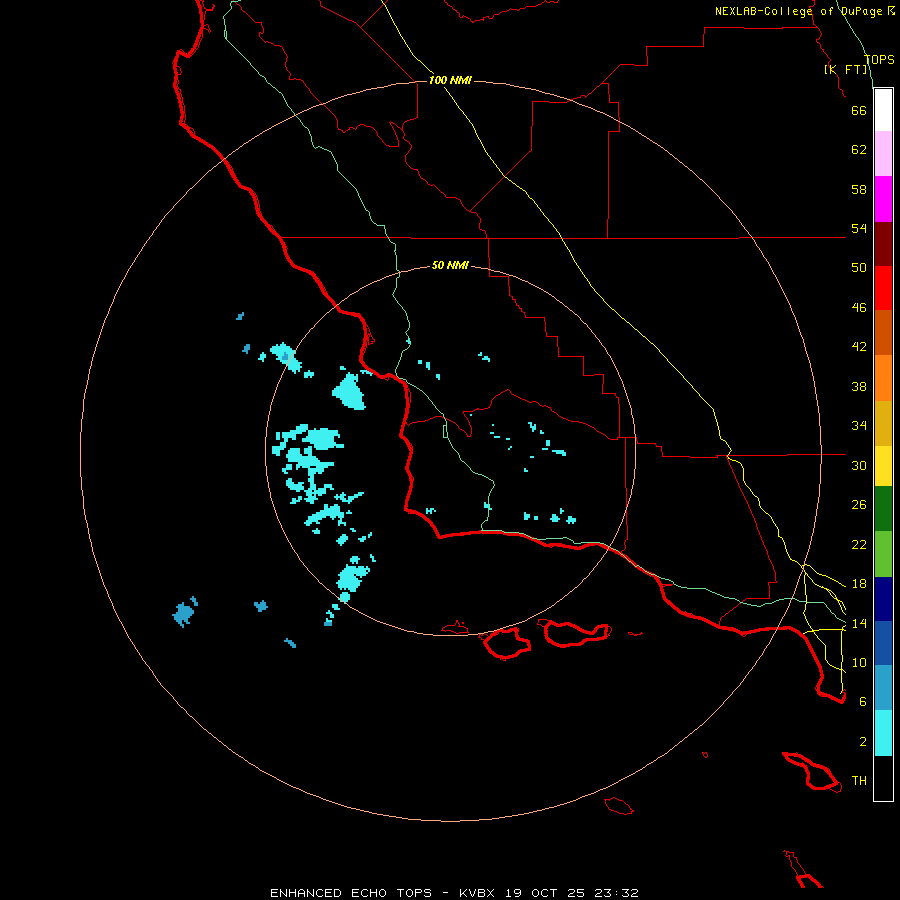Screen dimensions: 900x900
Task: Click the light blue swatch near 6
Action: (x=883, y=687)
